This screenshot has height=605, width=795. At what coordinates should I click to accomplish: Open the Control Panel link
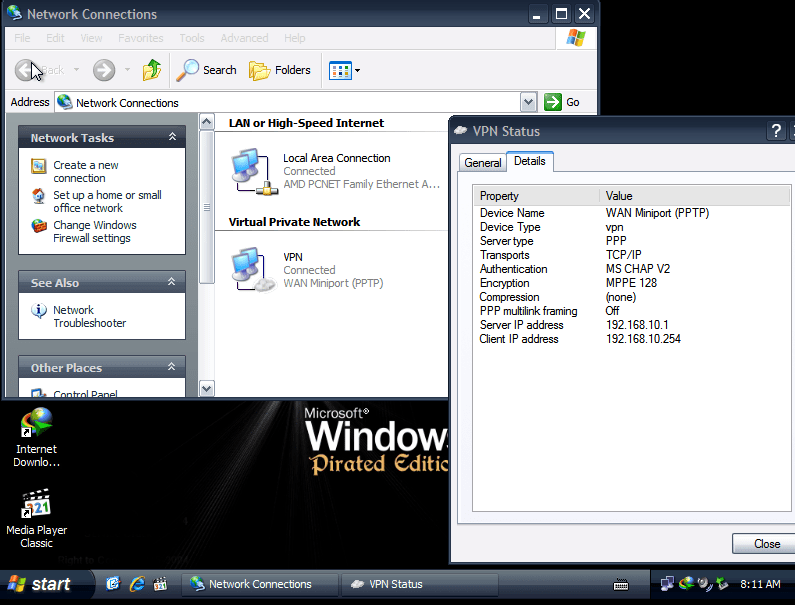(85, 394)
